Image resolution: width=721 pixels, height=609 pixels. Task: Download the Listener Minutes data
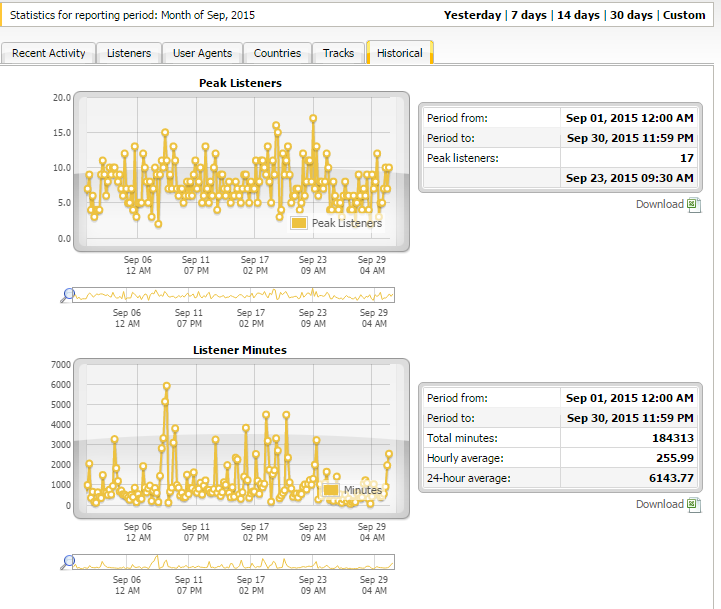pyautogui.click(x=660, y=504)
